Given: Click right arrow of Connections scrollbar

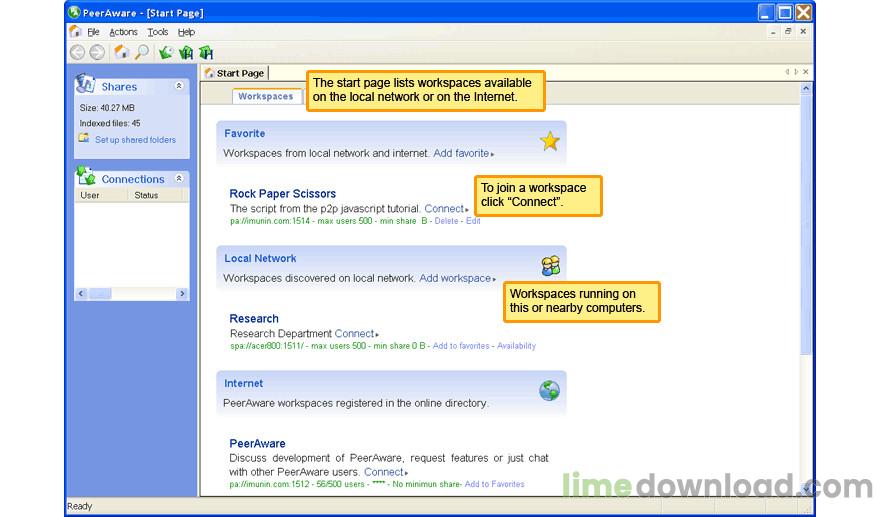Looking at the screenshot, I should tap(182, 294).
